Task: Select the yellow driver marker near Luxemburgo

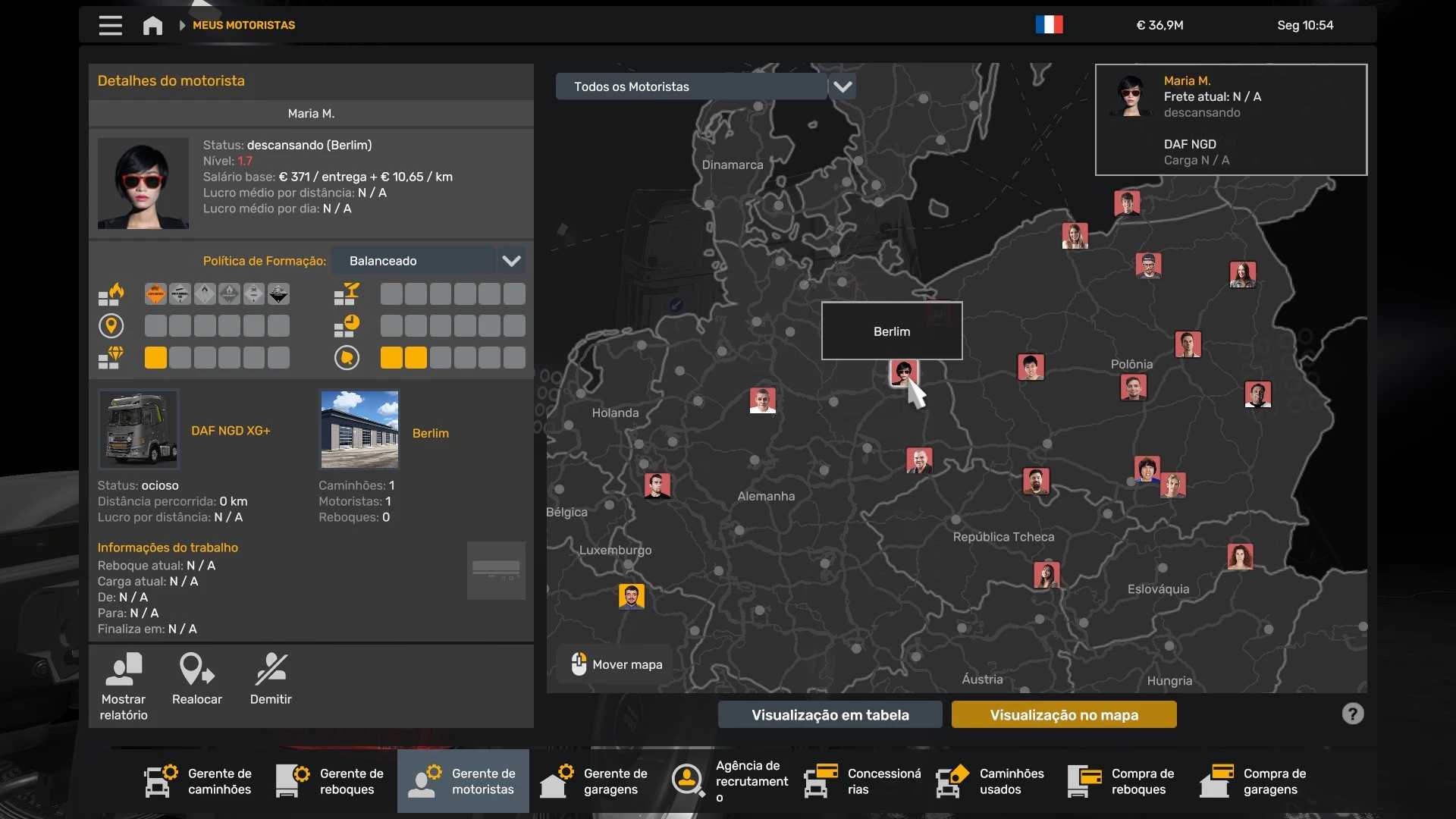Action: [631, 596]
